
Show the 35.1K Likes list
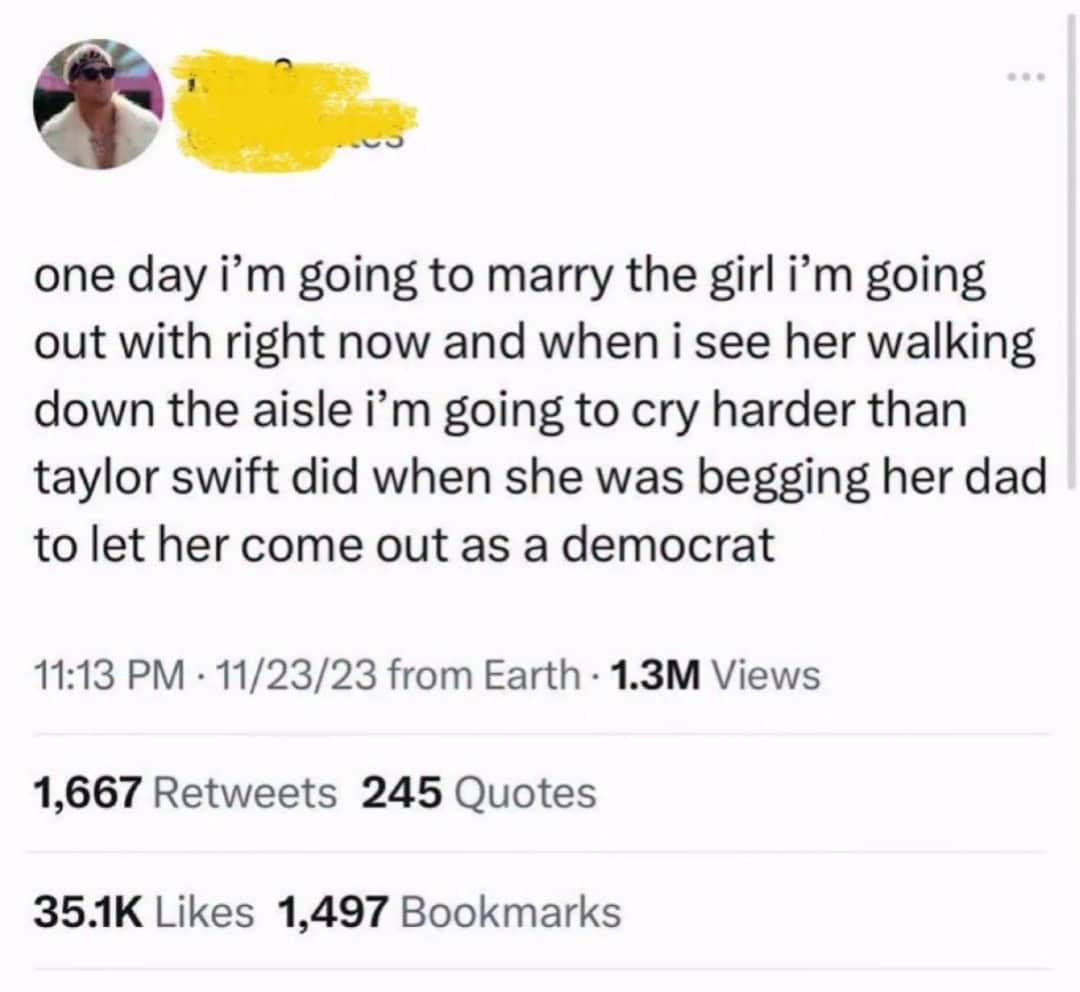[143, 911]
